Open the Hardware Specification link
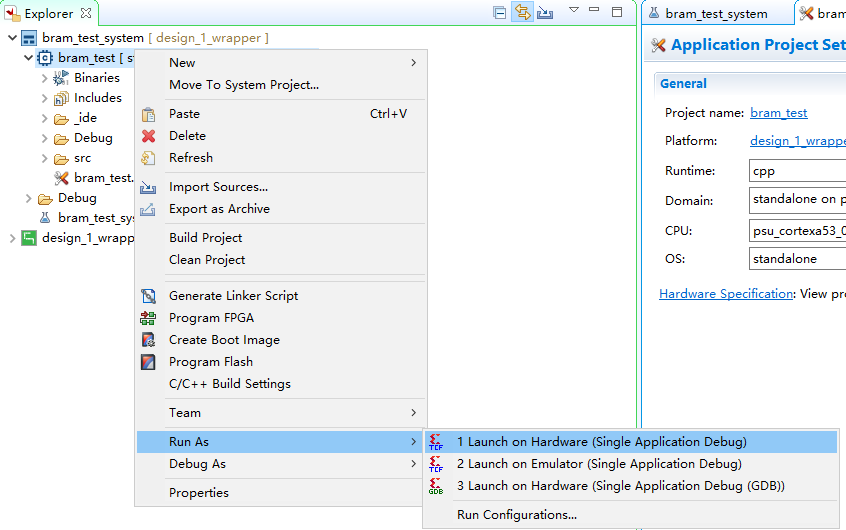Image resolution: width=846 pixels, height=530 pixels. (x=726, y=294)
